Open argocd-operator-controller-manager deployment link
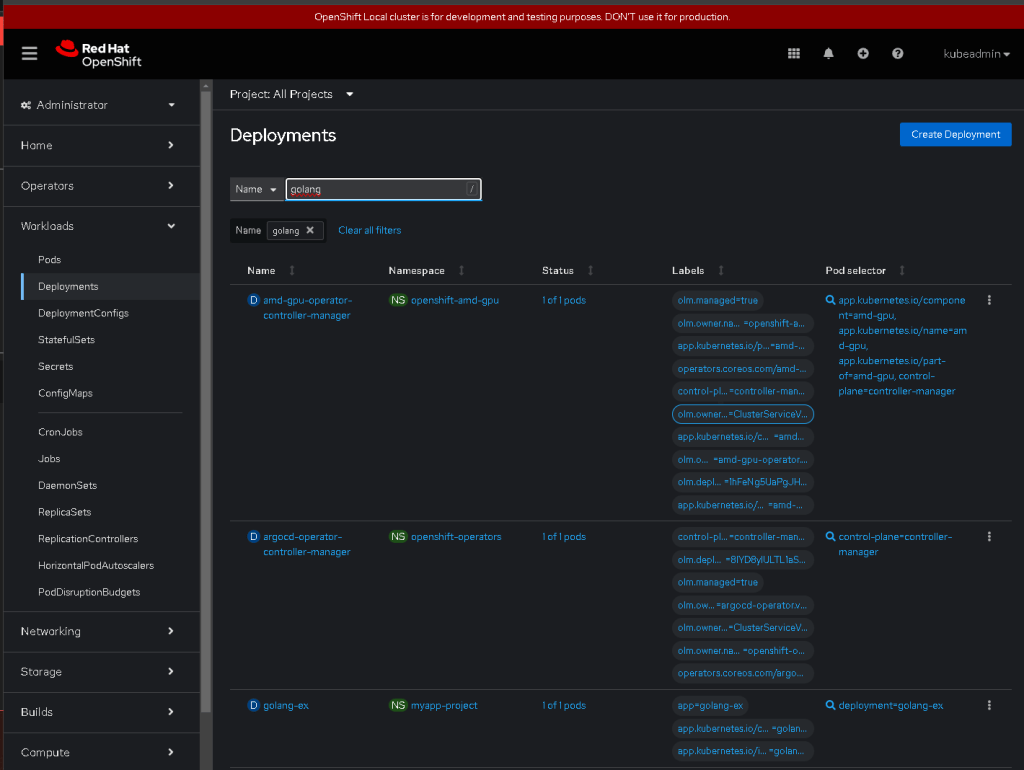The height and width of the screenshot is (770, 1024). tap(307, 544)
